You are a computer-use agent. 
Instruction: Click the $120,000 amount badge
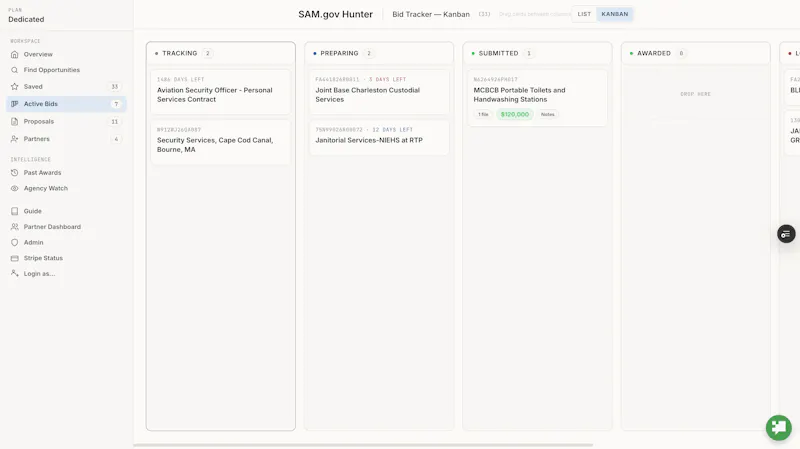[x=515, y=114]
